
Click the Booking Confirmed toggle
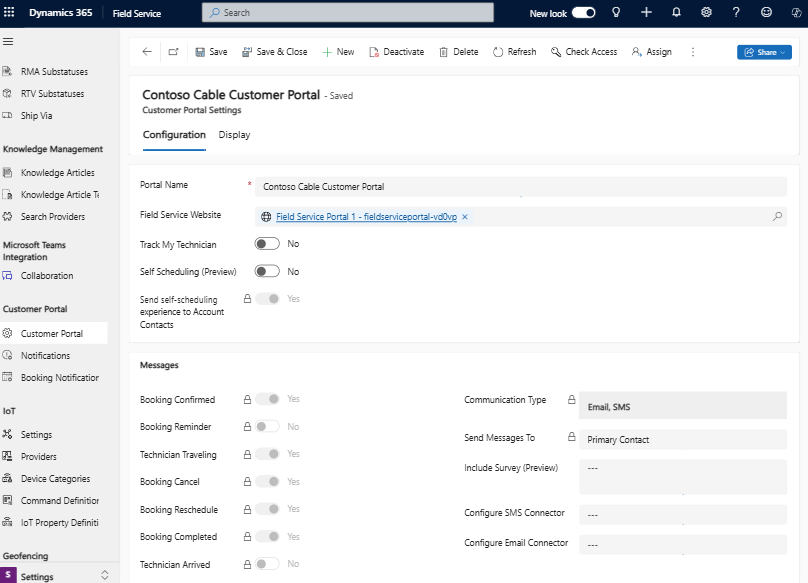point(267,399)
